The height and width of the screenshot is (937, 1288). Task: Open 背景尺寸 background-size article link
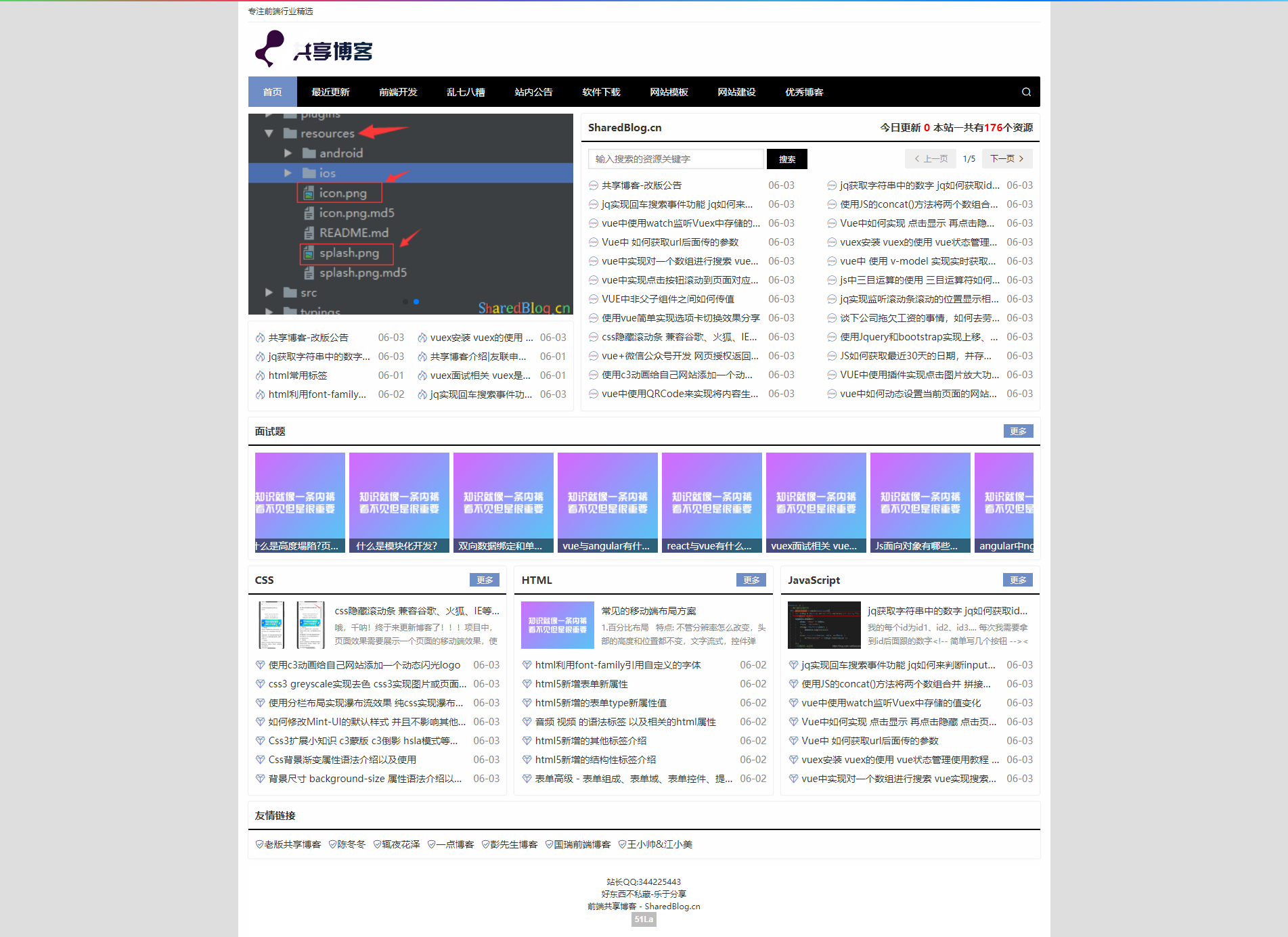pyautogui.click(x=365, y=779)
